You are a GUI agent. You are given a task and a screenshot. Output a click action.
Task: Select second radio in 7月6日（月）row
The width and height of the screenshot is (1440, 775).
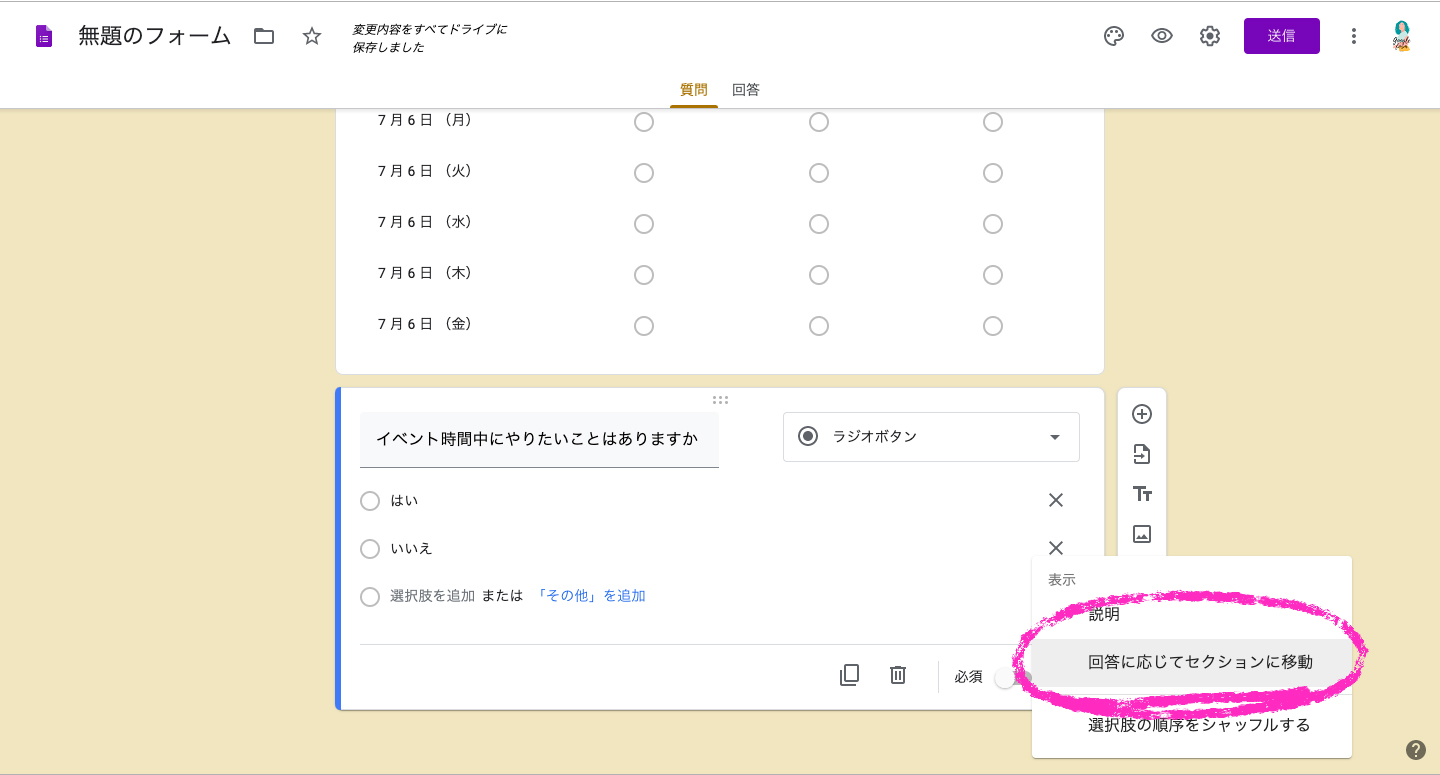coord(819,122)
